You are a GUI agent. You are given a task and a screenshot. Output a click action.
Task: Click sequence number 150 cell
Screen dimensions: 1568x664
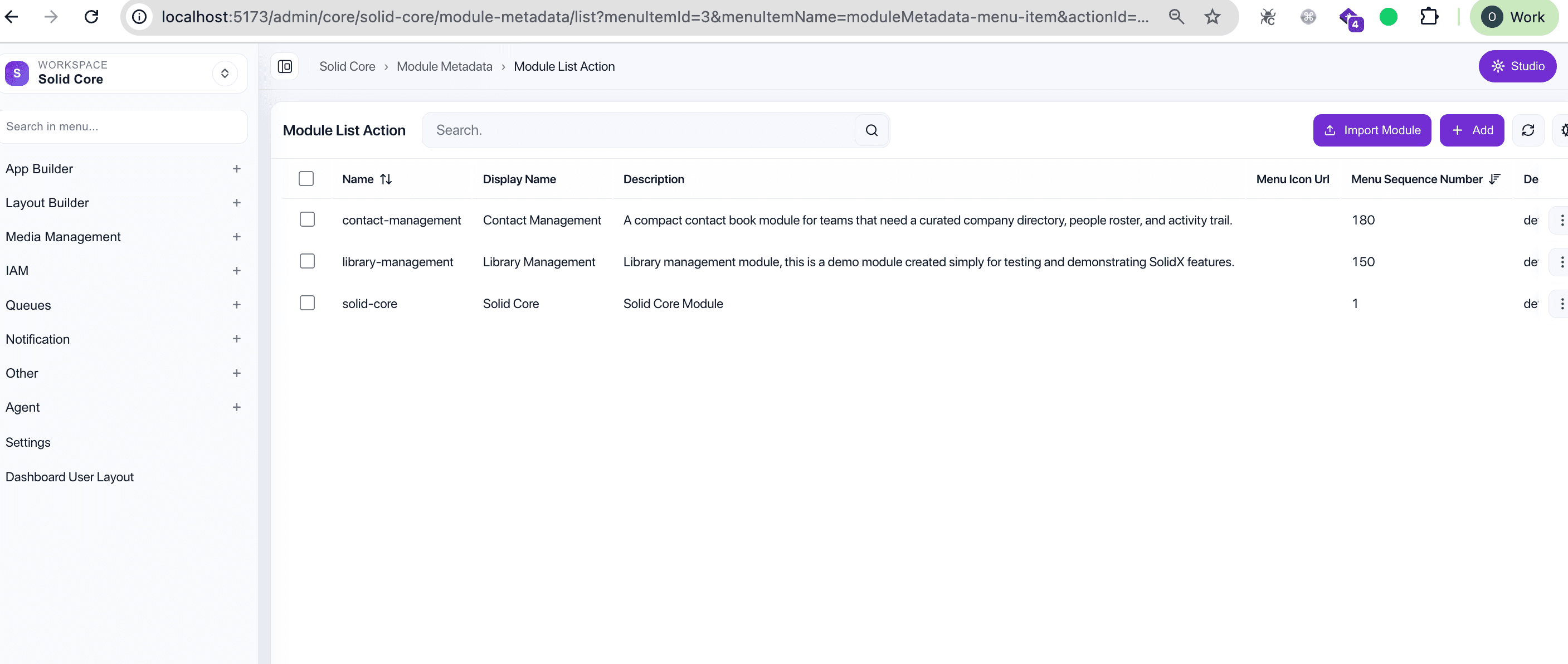click(x=1363, y=262)
